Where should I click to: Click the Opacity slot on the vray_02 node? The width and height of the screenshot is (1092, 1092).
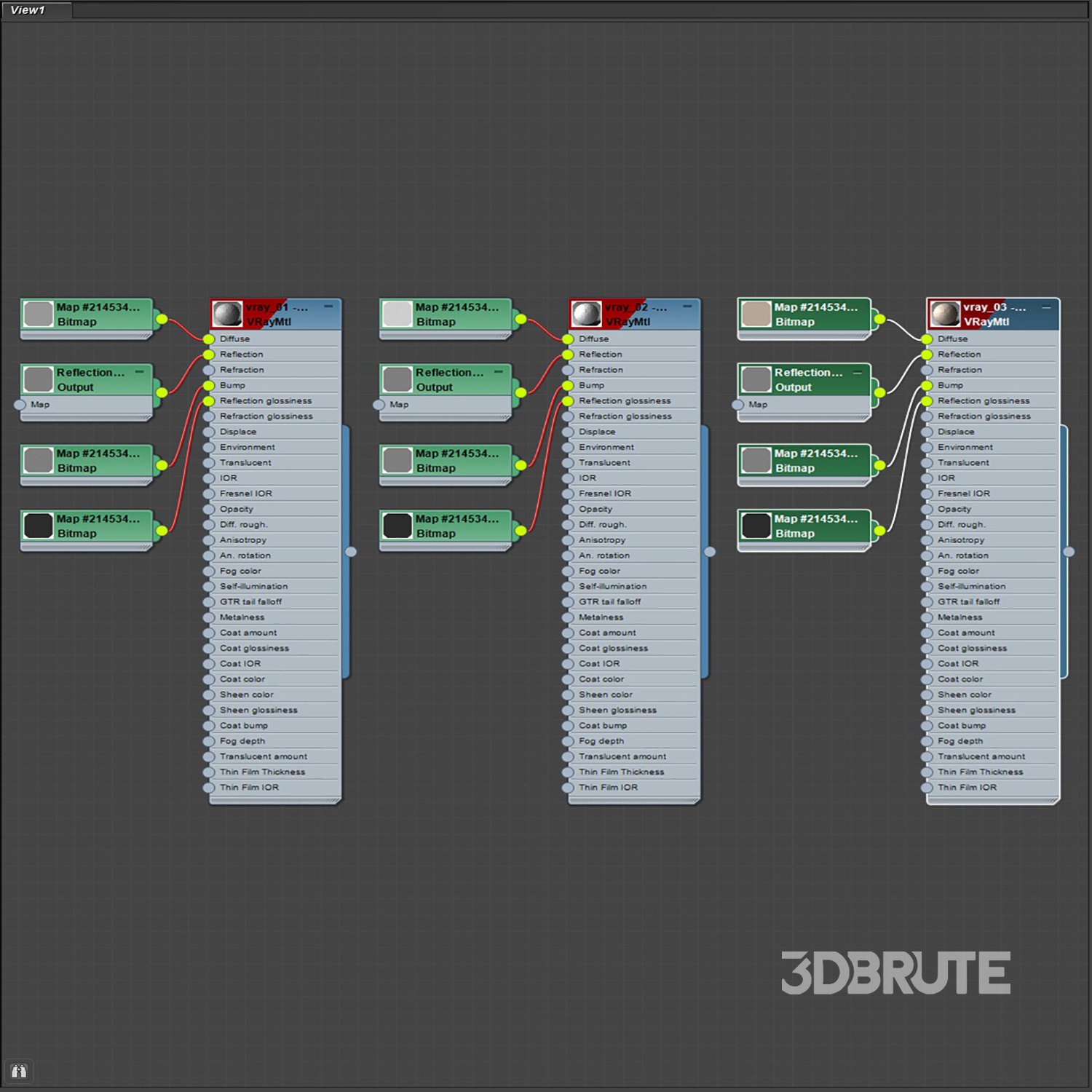pos(596,510)
